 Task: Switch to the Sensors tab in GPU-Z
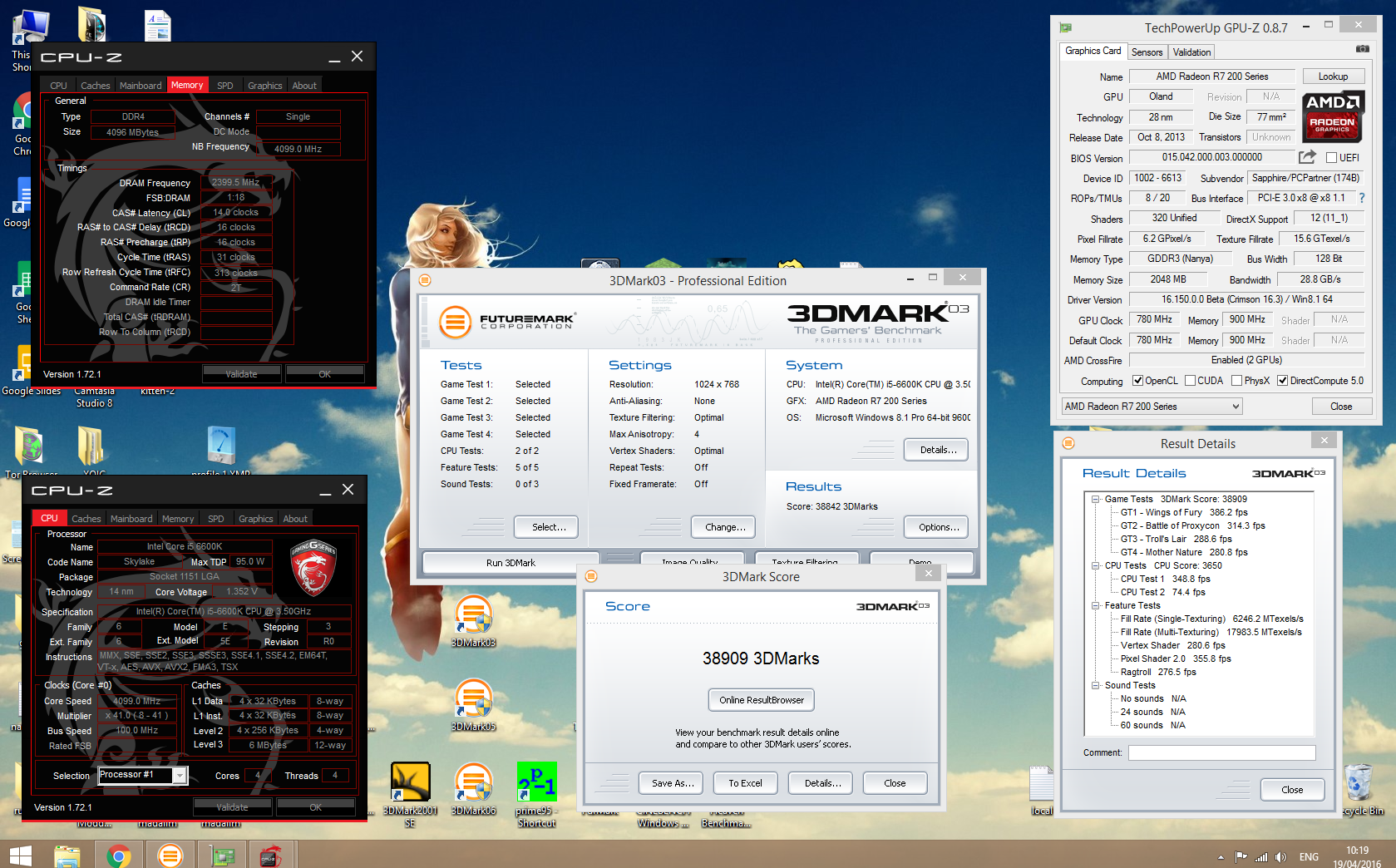tap(1147, 52)
